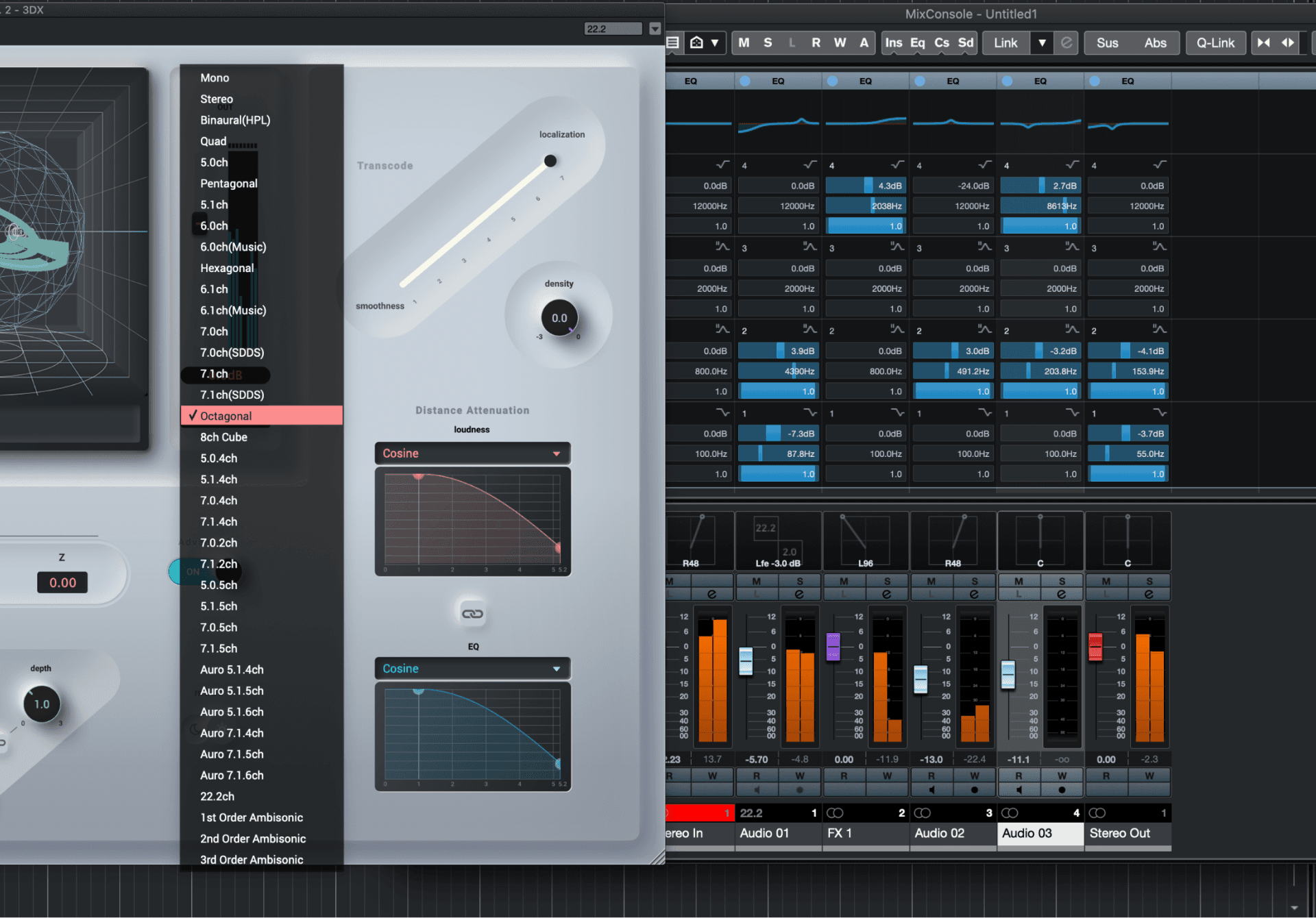Click the Link button in MixConsole toolbar

1006,42
